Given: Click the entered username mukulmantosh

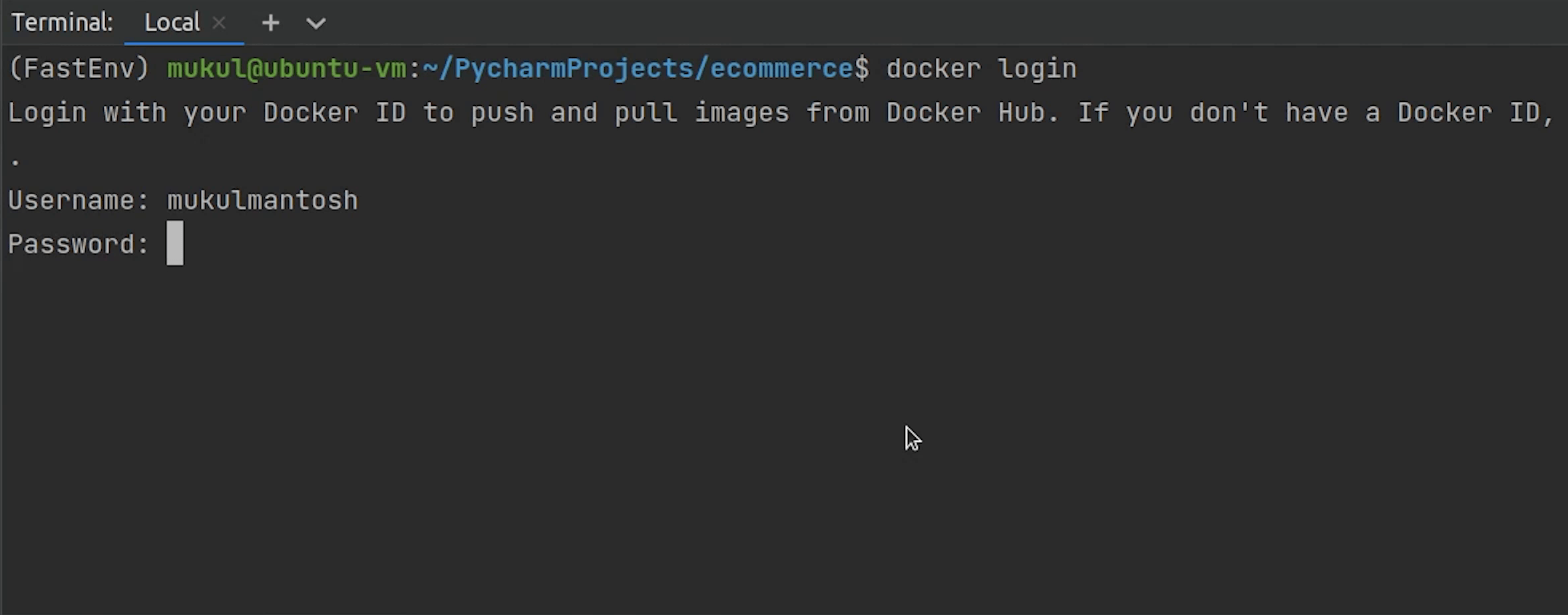Looking at the screenshot, I should (262, 200).
